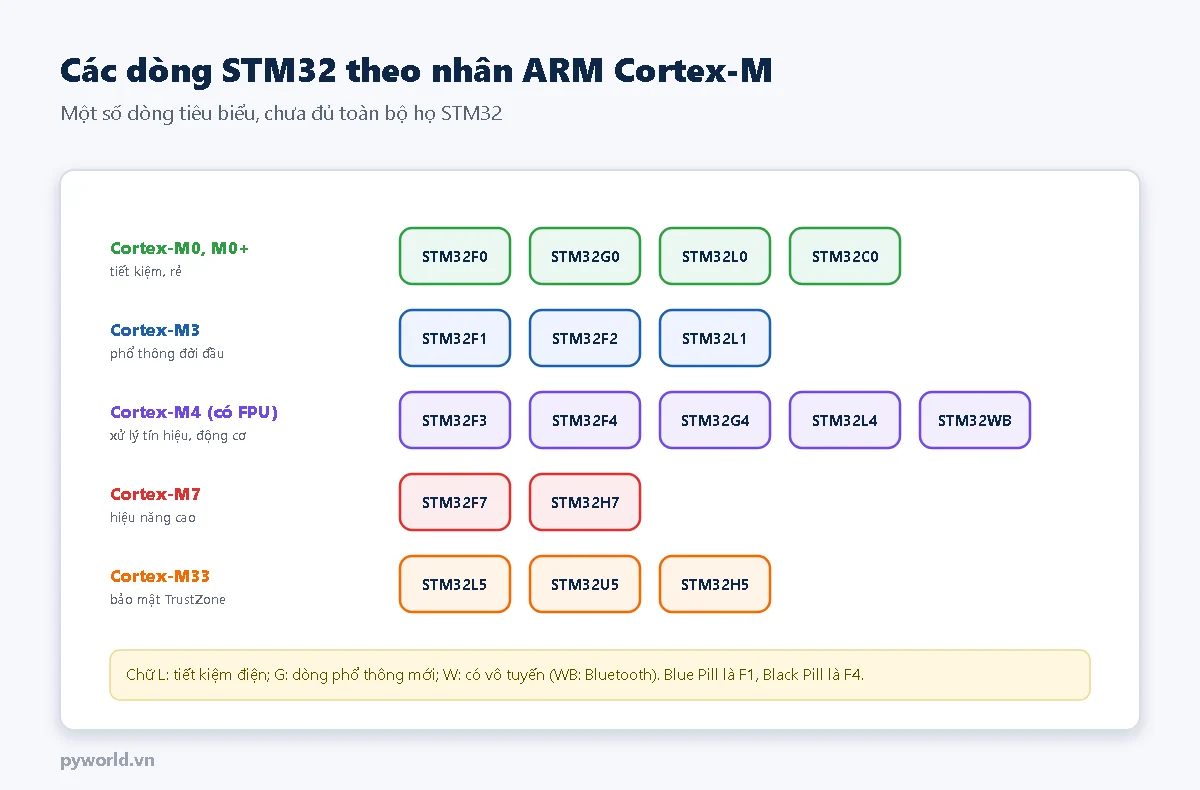This screenshot has height=790, width=1200.
Task: Select the STM32WB box
Action: pyautogui.click(x=975, y=420)
